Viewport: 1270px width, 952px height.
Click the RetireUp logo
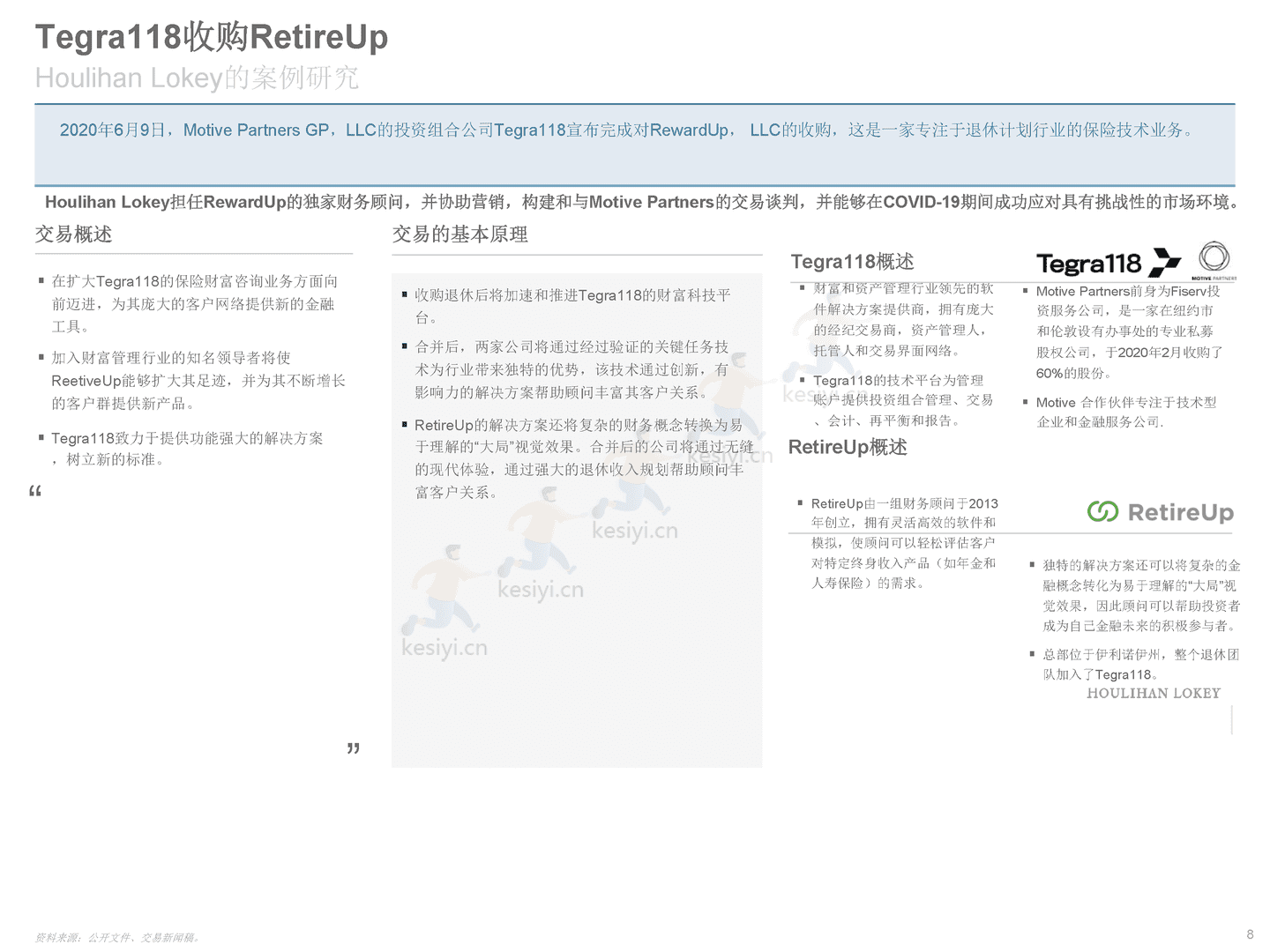tap(1160, 512)
